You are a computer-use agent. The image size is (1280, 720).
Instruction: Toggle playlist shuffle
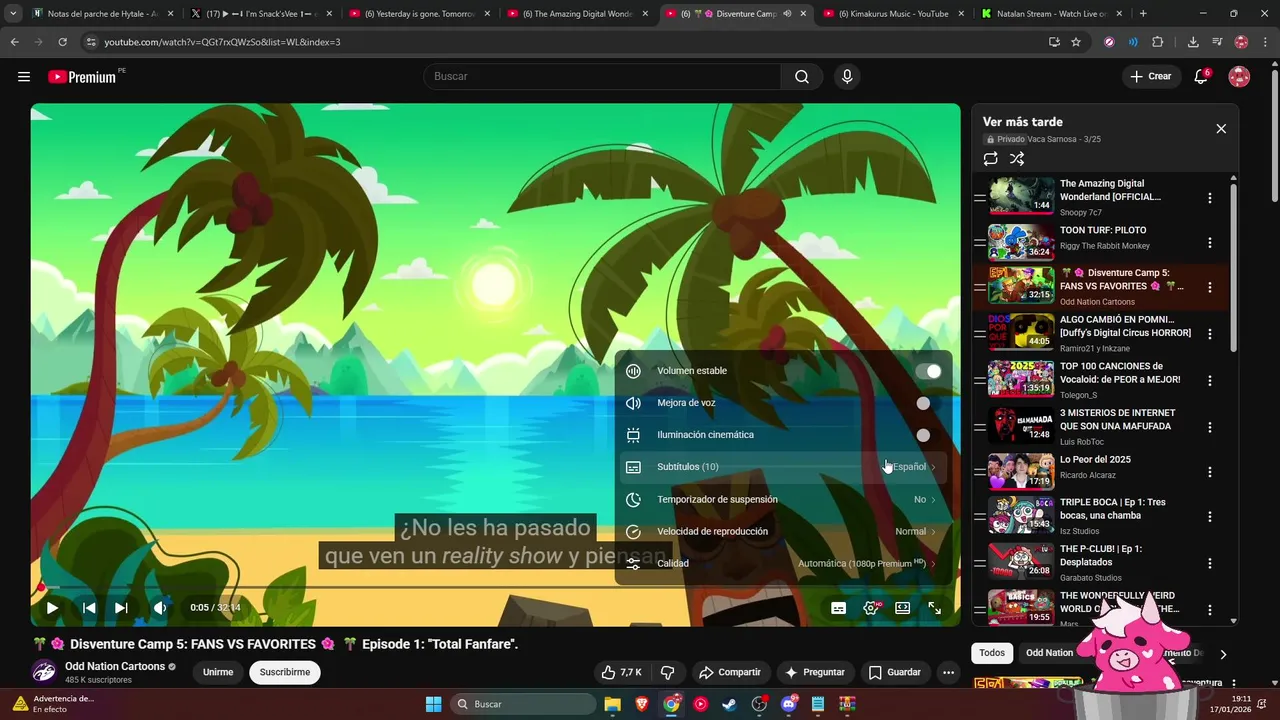1017,158
